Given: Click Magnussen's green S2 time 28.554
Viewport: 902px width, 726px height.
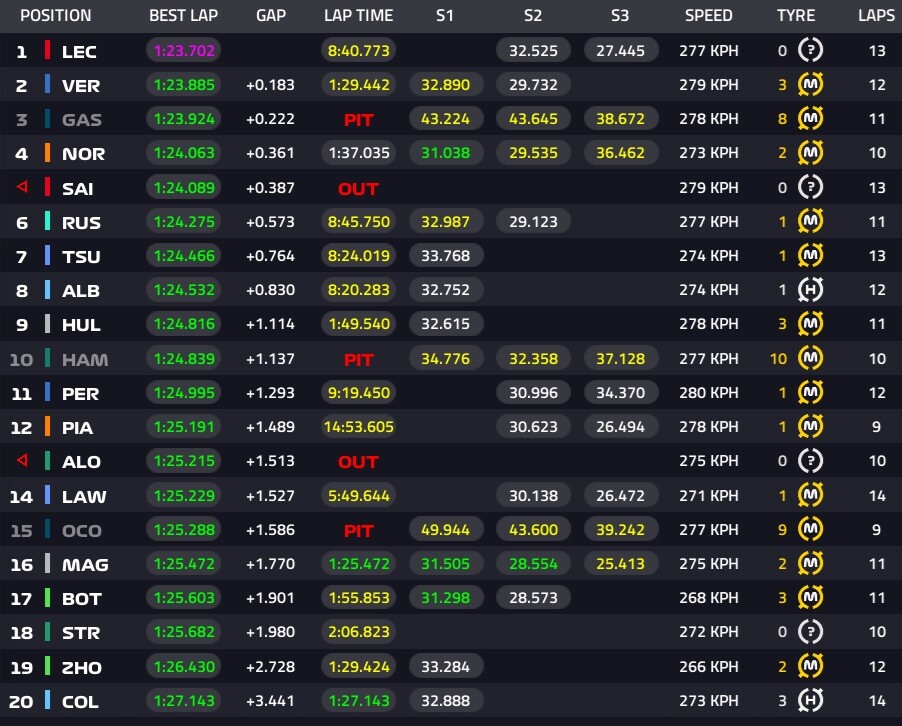Looking at the screenshot, I should coord(533,564).
